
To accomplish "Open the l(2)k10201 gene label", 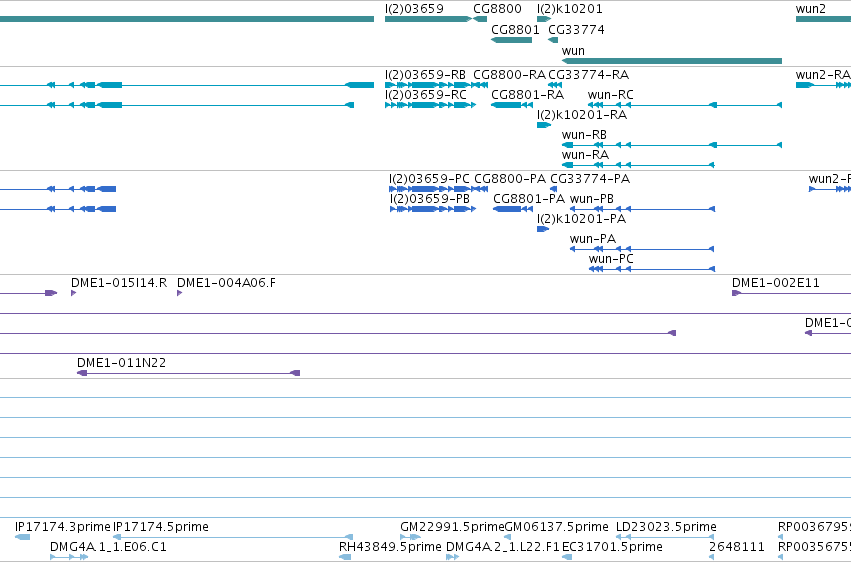I will [569, 9].
